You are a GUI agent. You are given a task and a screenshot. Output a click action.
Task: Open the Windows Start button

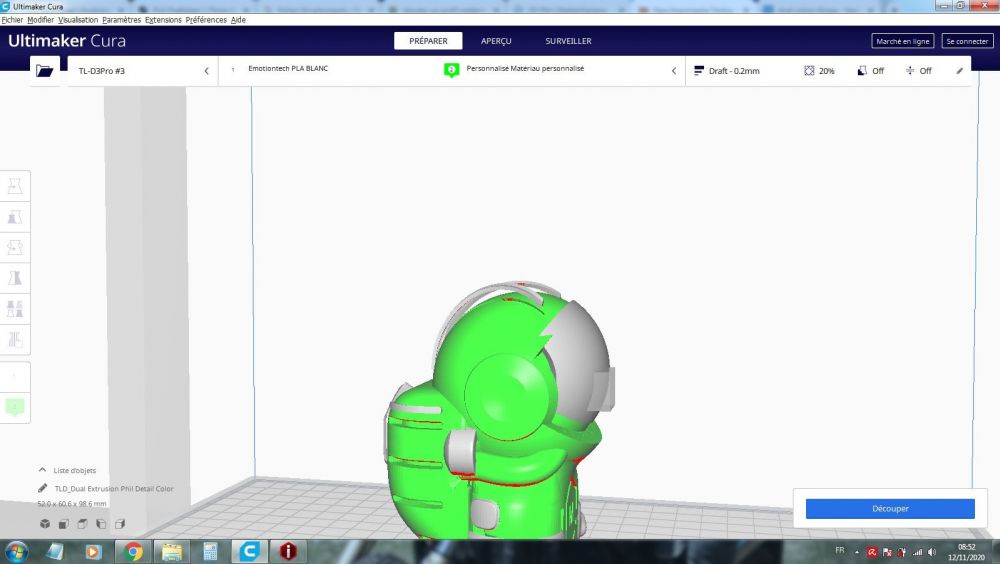click(x=16, y=551)
